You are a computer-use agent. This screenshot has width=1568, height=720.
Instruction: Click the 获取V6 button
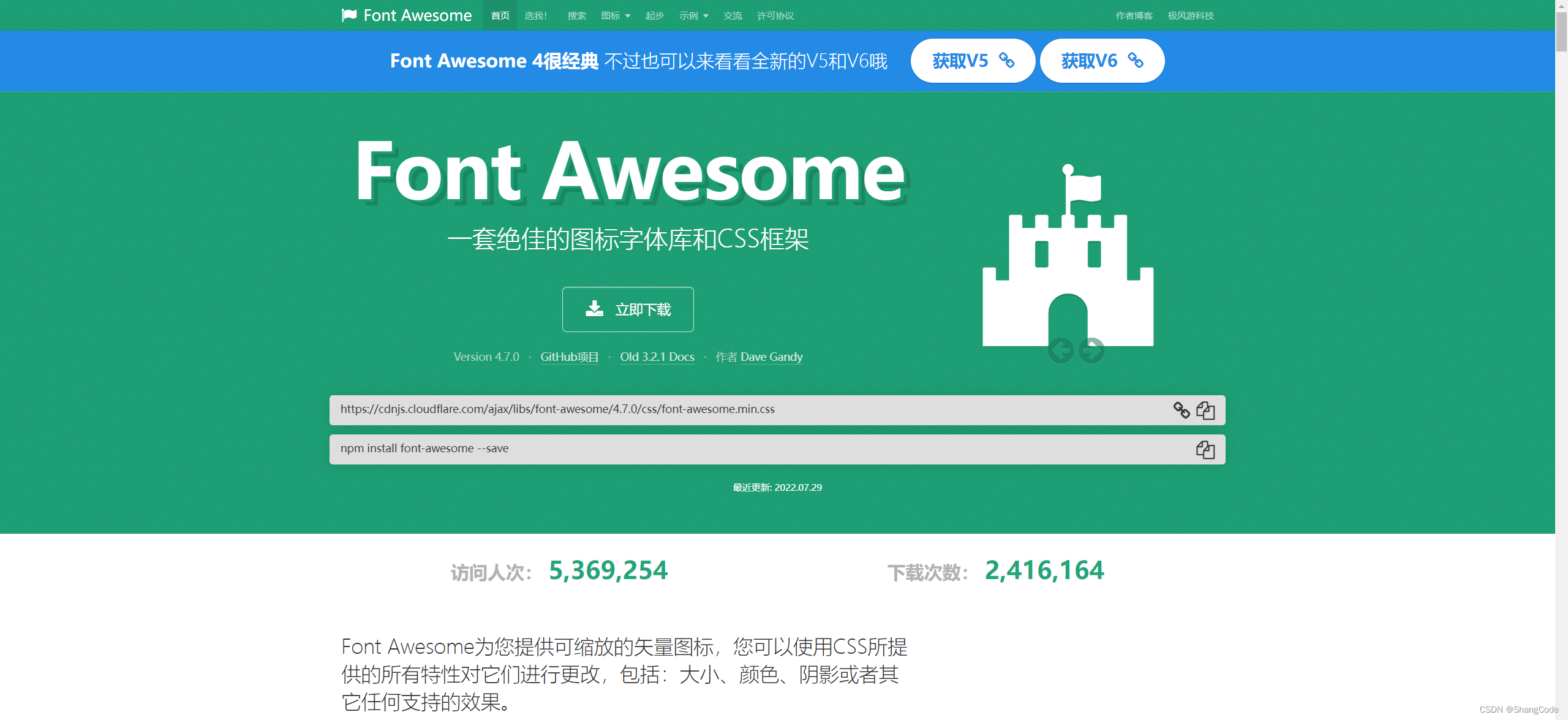click(1101, 62)
